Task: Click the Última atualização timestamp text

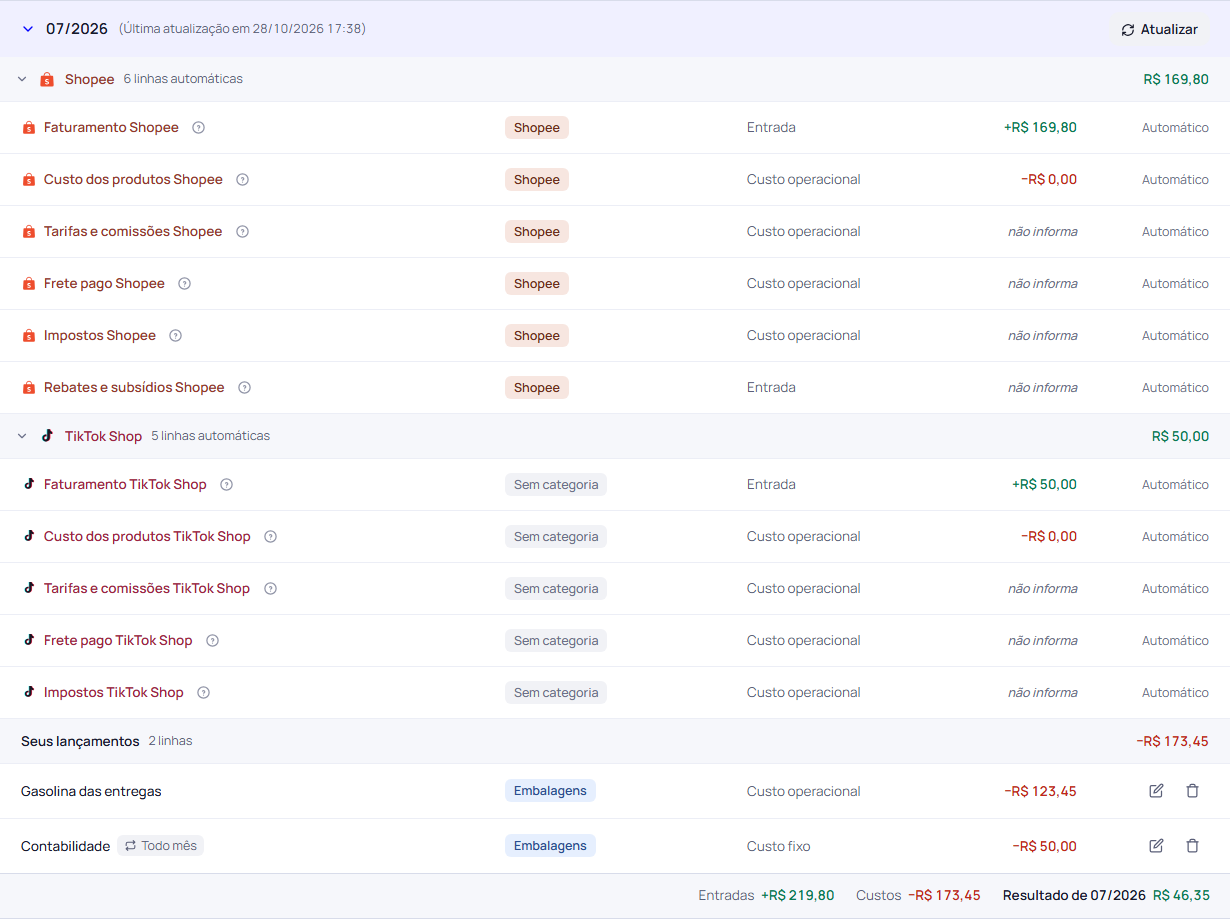Action: pos(242,29)
